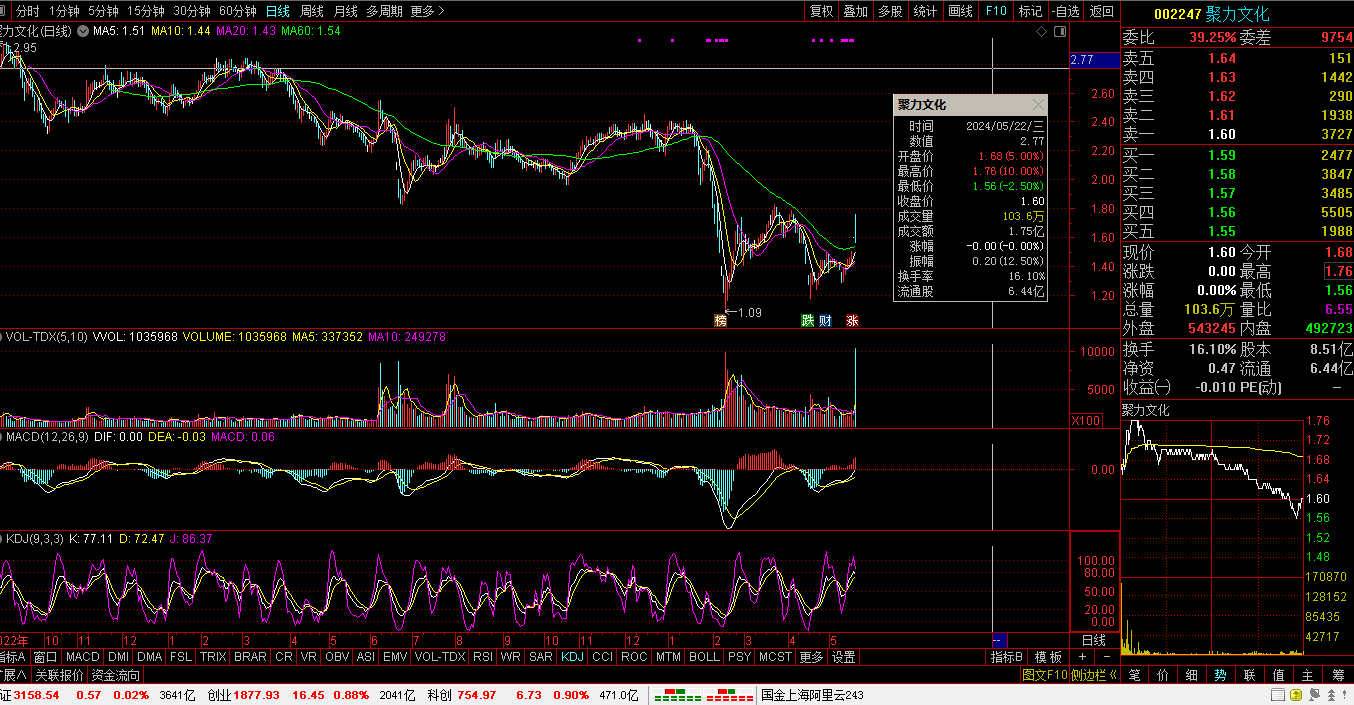Select the 主 tab in the bottom right
Screen dimensions: 1354x705
[1308, 675]
